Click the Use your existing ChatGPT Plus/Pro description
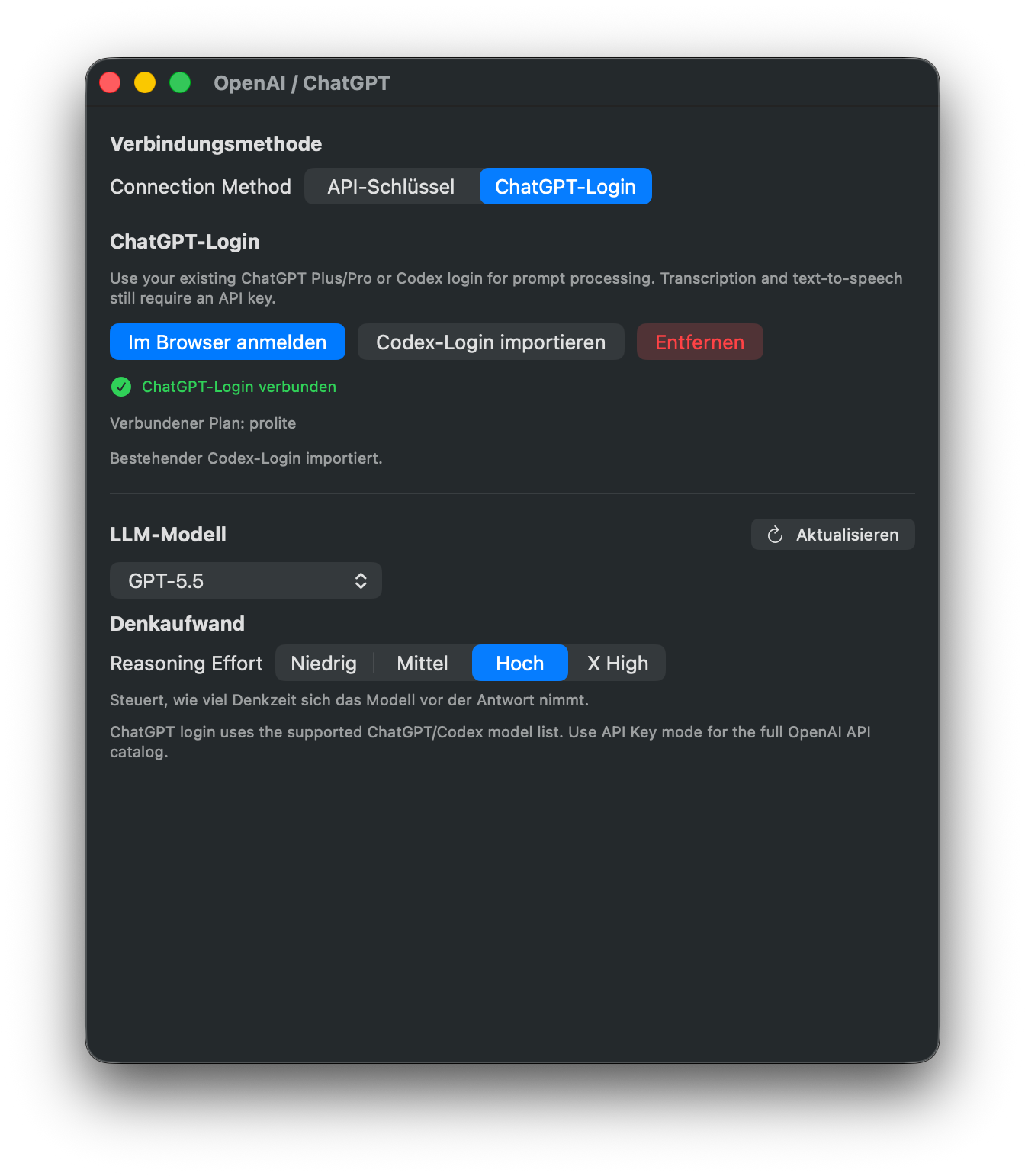1025x1176 pixels. pyautogui.click(x=506, y=288)
